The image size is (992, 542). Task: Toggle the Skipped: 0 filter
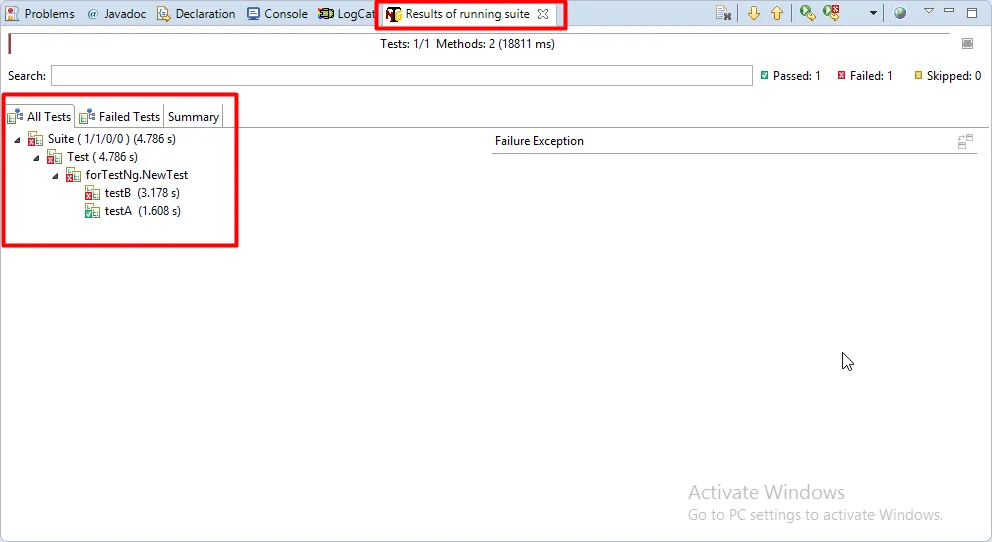click(948, 76)
